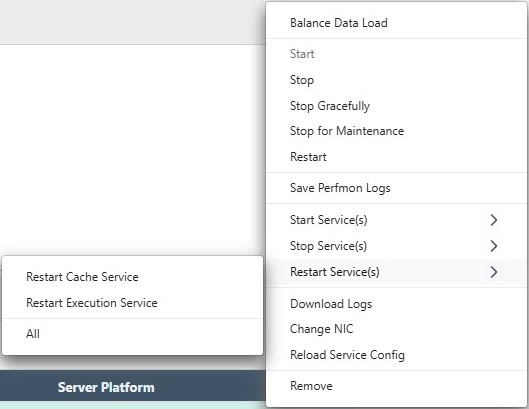Expand the Restart Service(s) chevron arrow

494,272
